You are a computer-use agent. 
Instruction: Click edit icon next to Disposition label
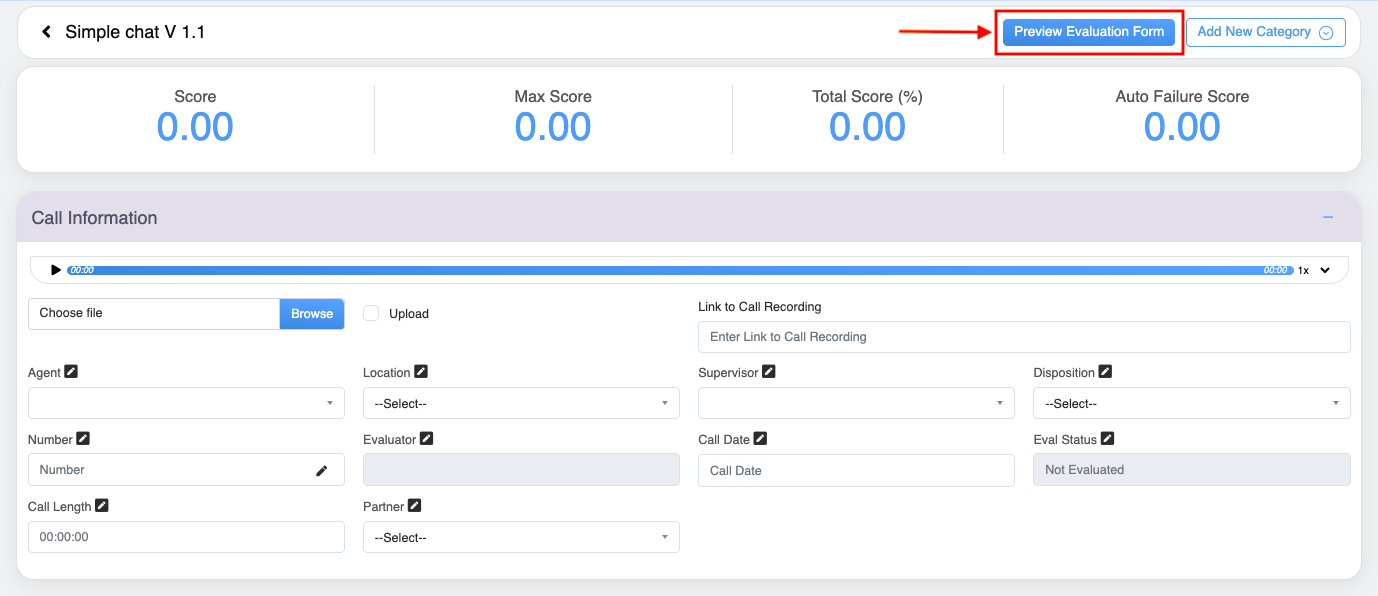tap(1105, 372)
